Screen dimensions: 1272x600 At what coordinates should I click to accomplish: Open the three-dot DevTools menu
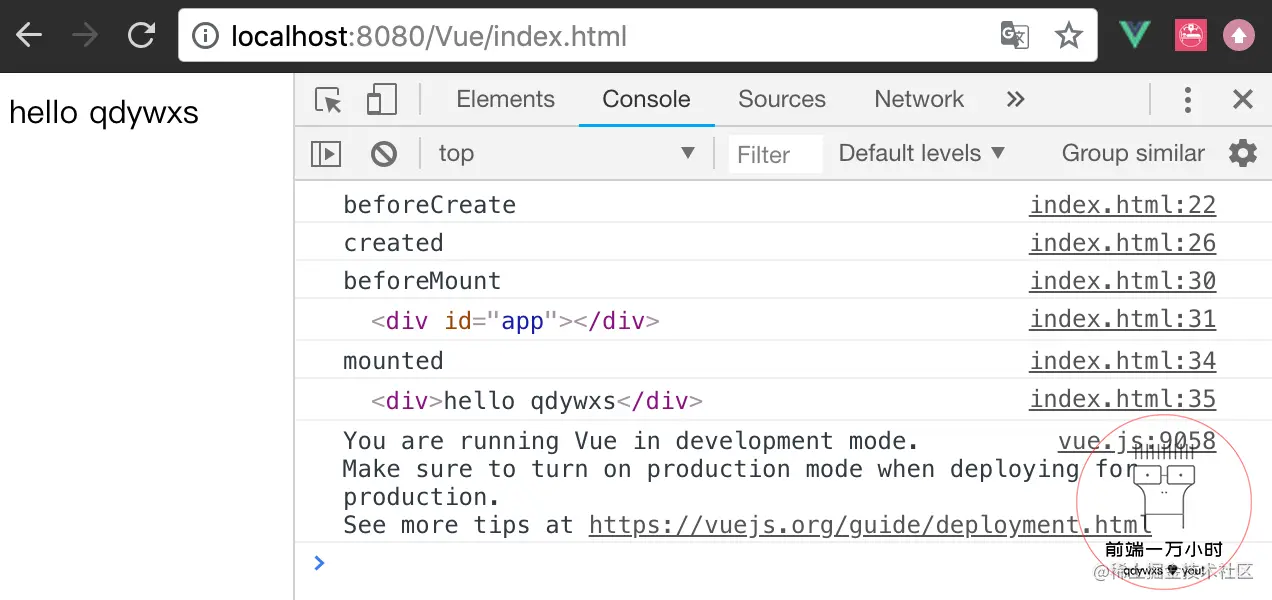click(1187, 99)
